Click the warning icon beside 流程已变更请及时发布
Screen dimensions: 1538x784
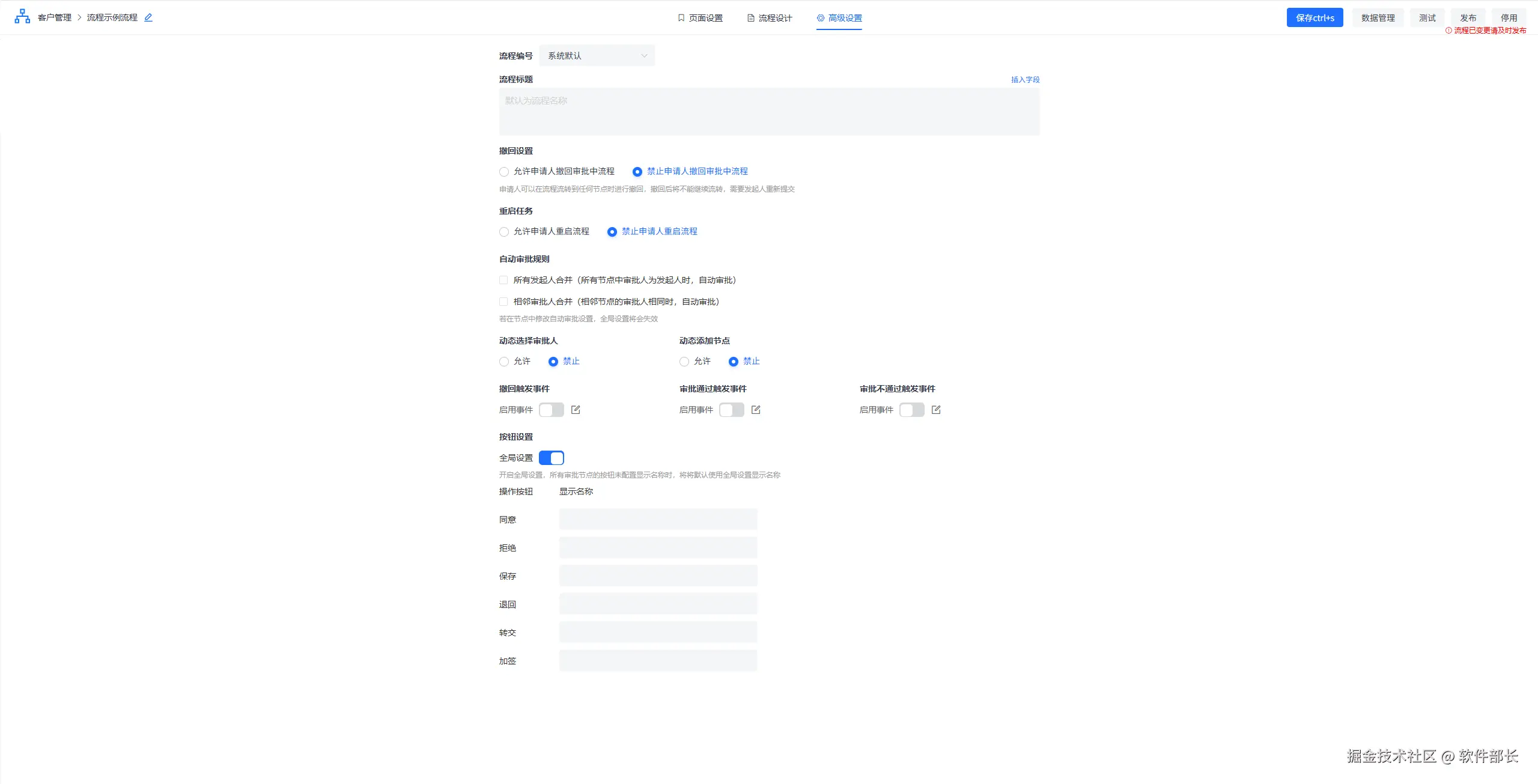point(1448,31)
